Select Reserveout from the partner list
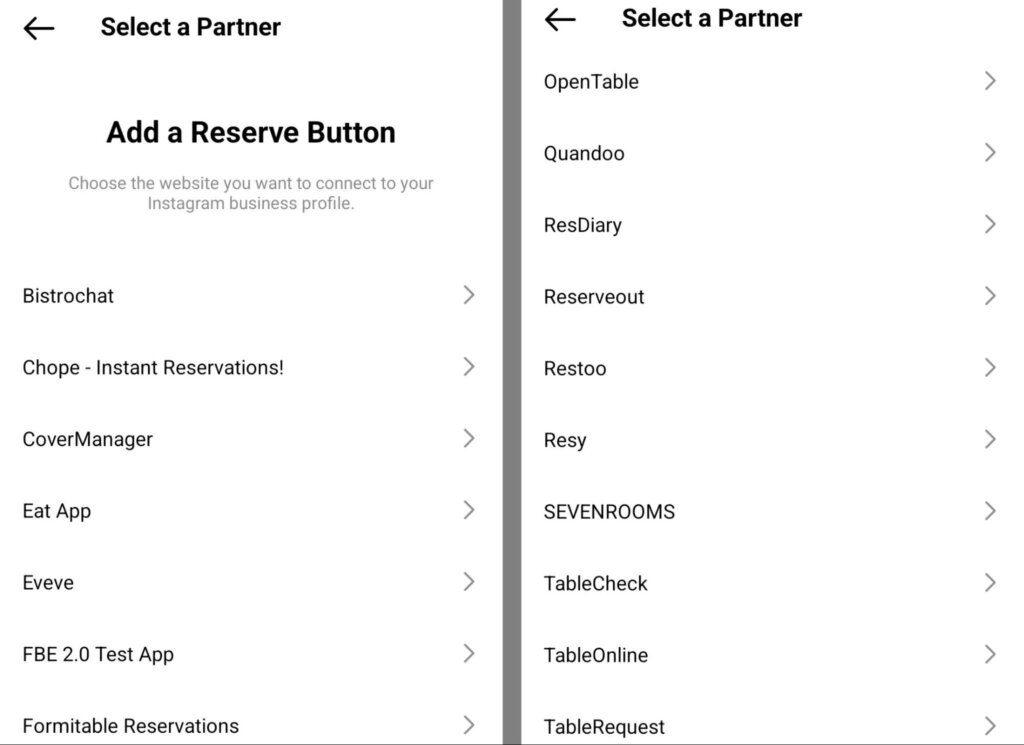Screen dimensions: 1024x745 click(594, 297)
